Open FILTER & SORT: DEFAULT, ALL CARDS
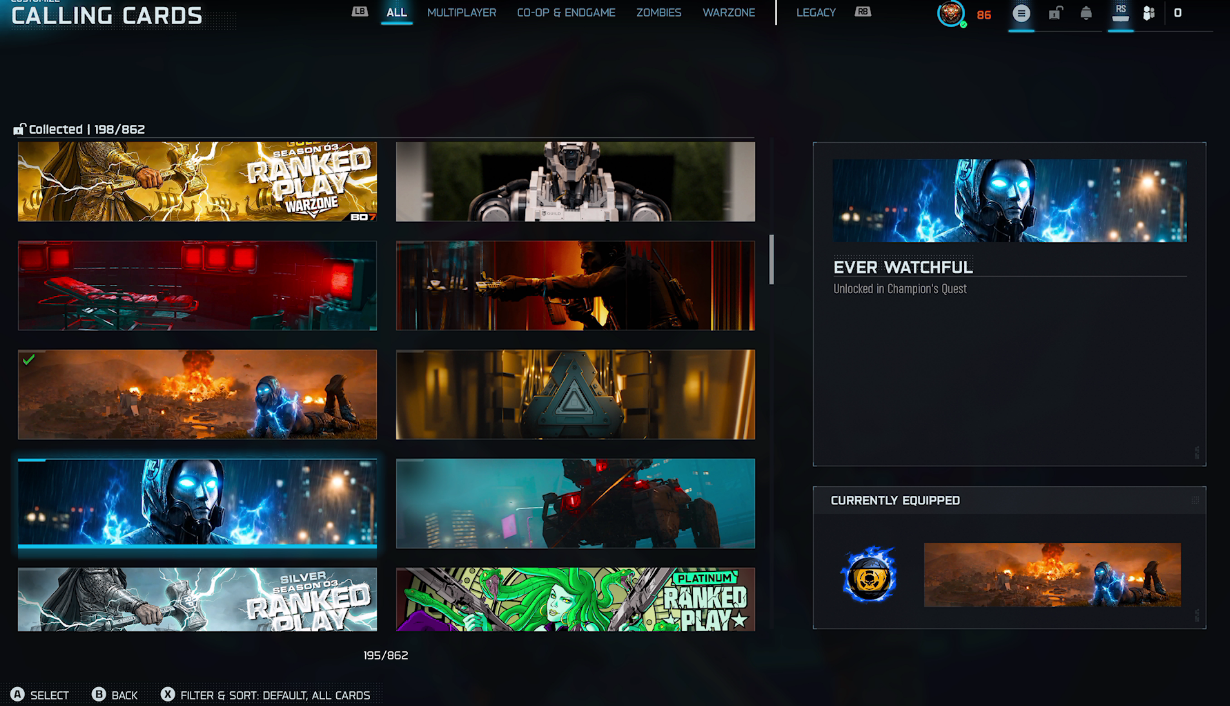The height and width of the screenshot is (706, 1230). coord(276,695)
